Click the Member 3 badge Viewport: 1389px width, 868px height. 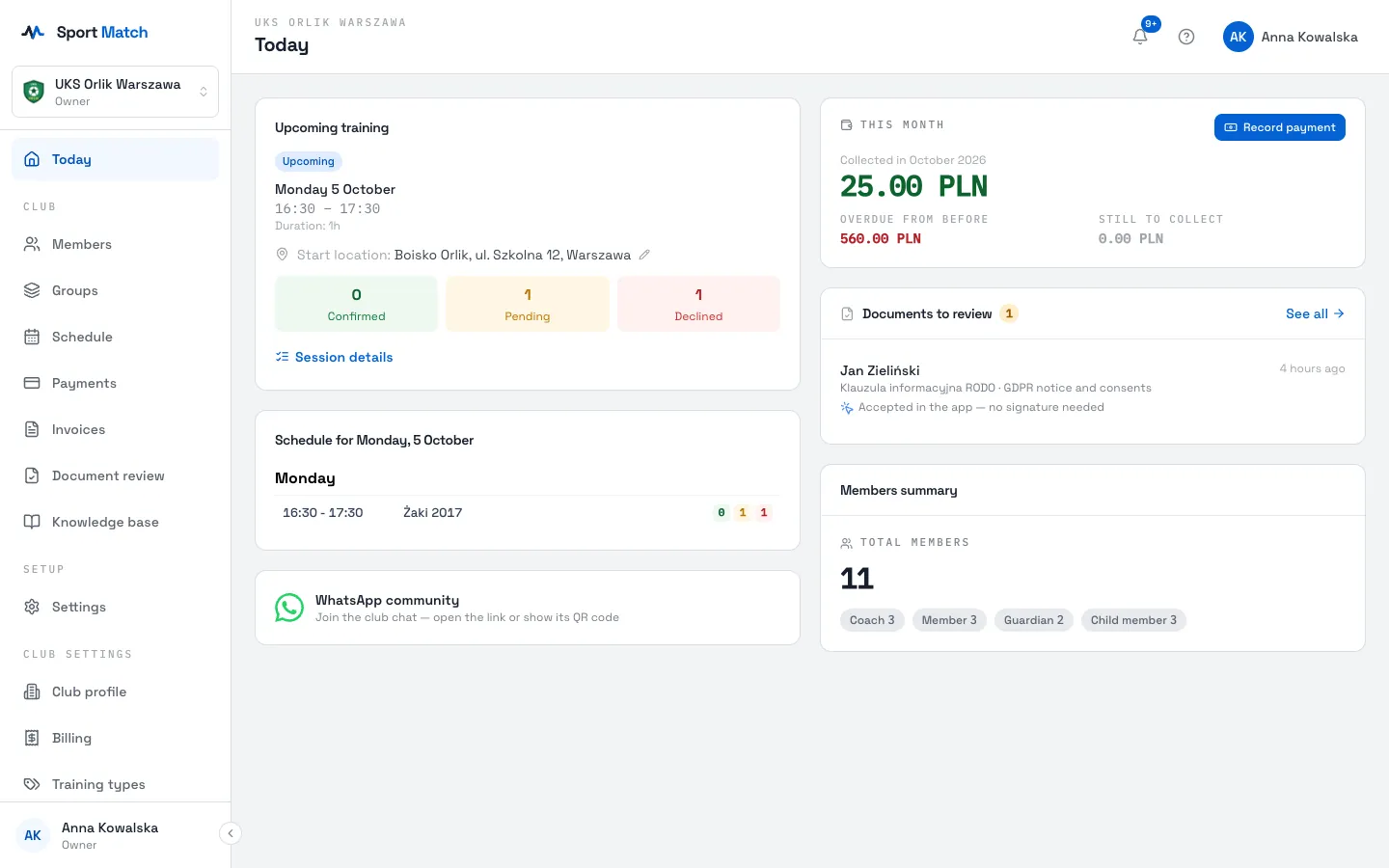point(949,620)
